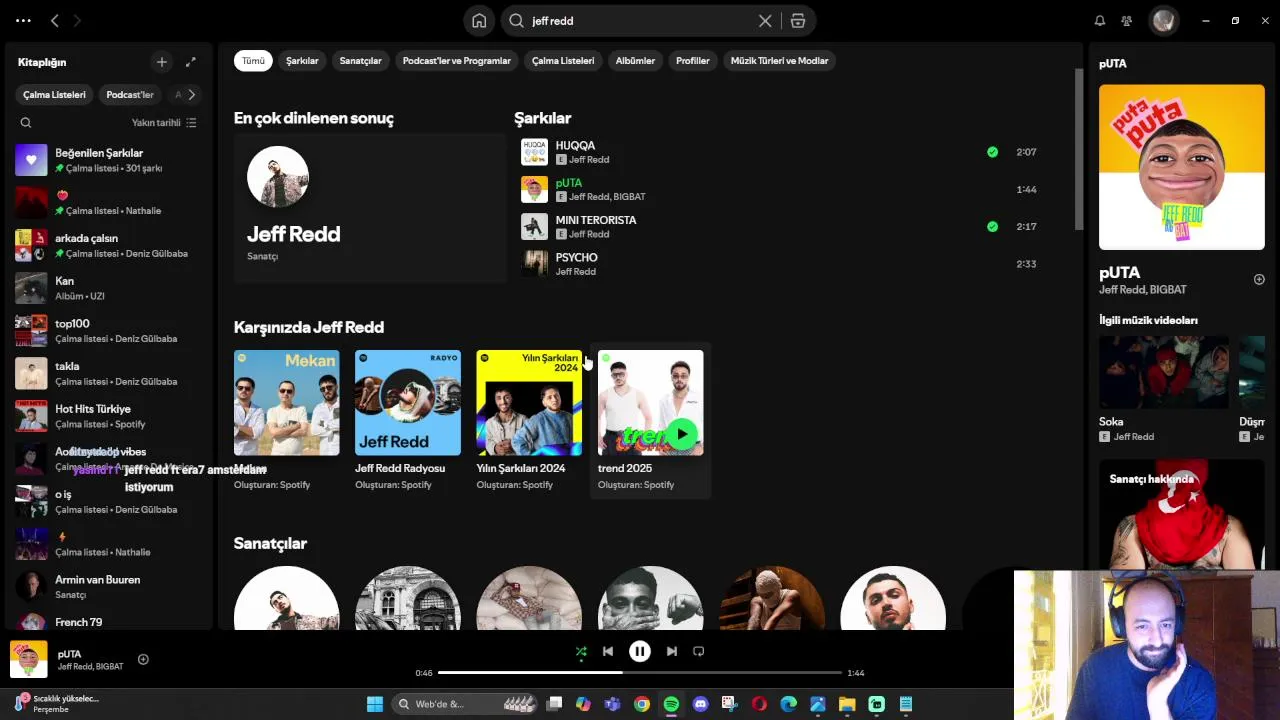
Task: Filter library by Çalma Listeleri chip
Action: click(x=55, y=95)
